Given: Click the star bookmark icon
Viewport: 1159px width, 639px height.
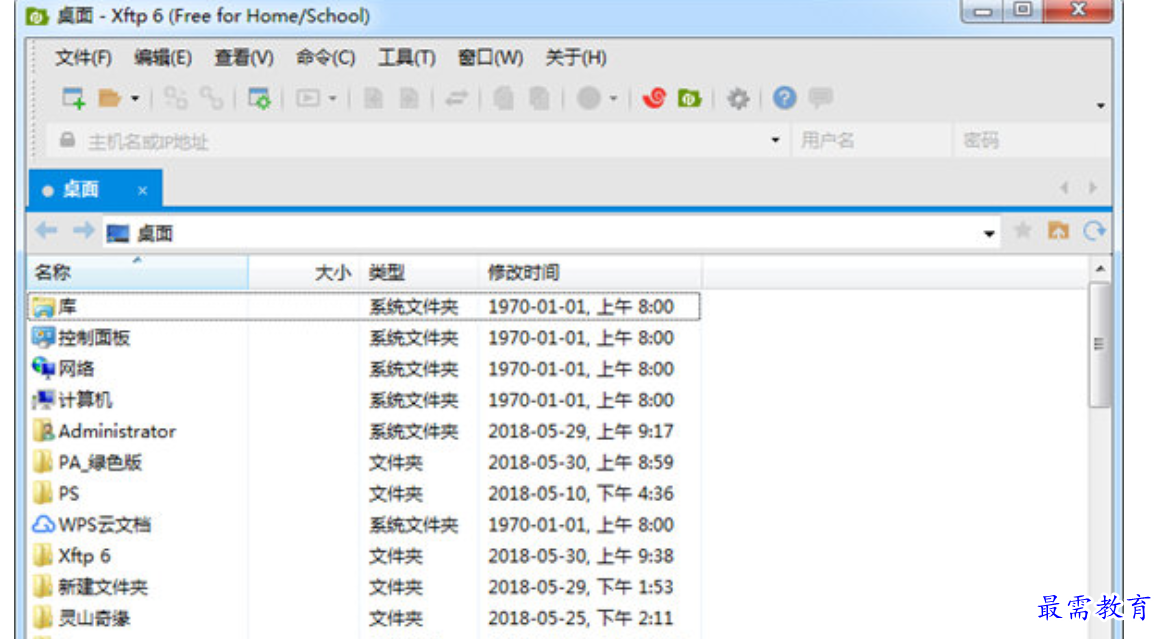Looking at the screenshot, I should click(x=1023, y=231).
